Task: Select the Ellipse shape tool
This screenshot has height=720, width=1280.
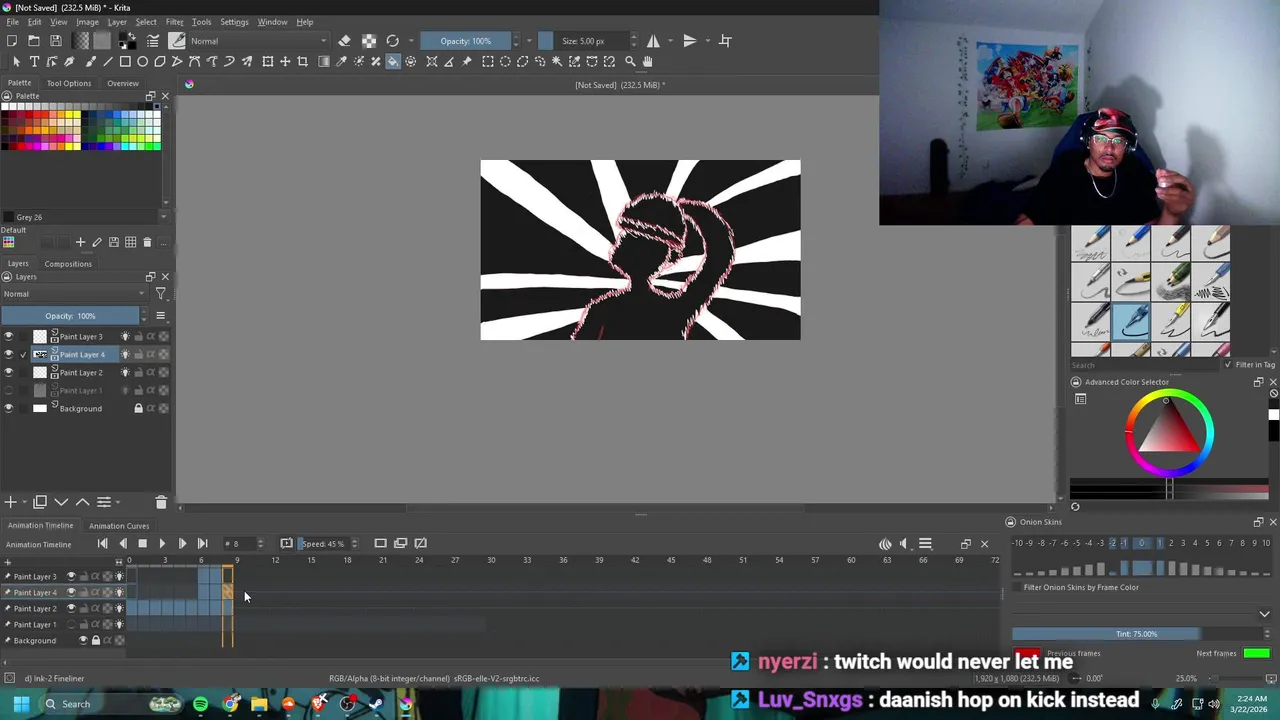Action: 142,62
